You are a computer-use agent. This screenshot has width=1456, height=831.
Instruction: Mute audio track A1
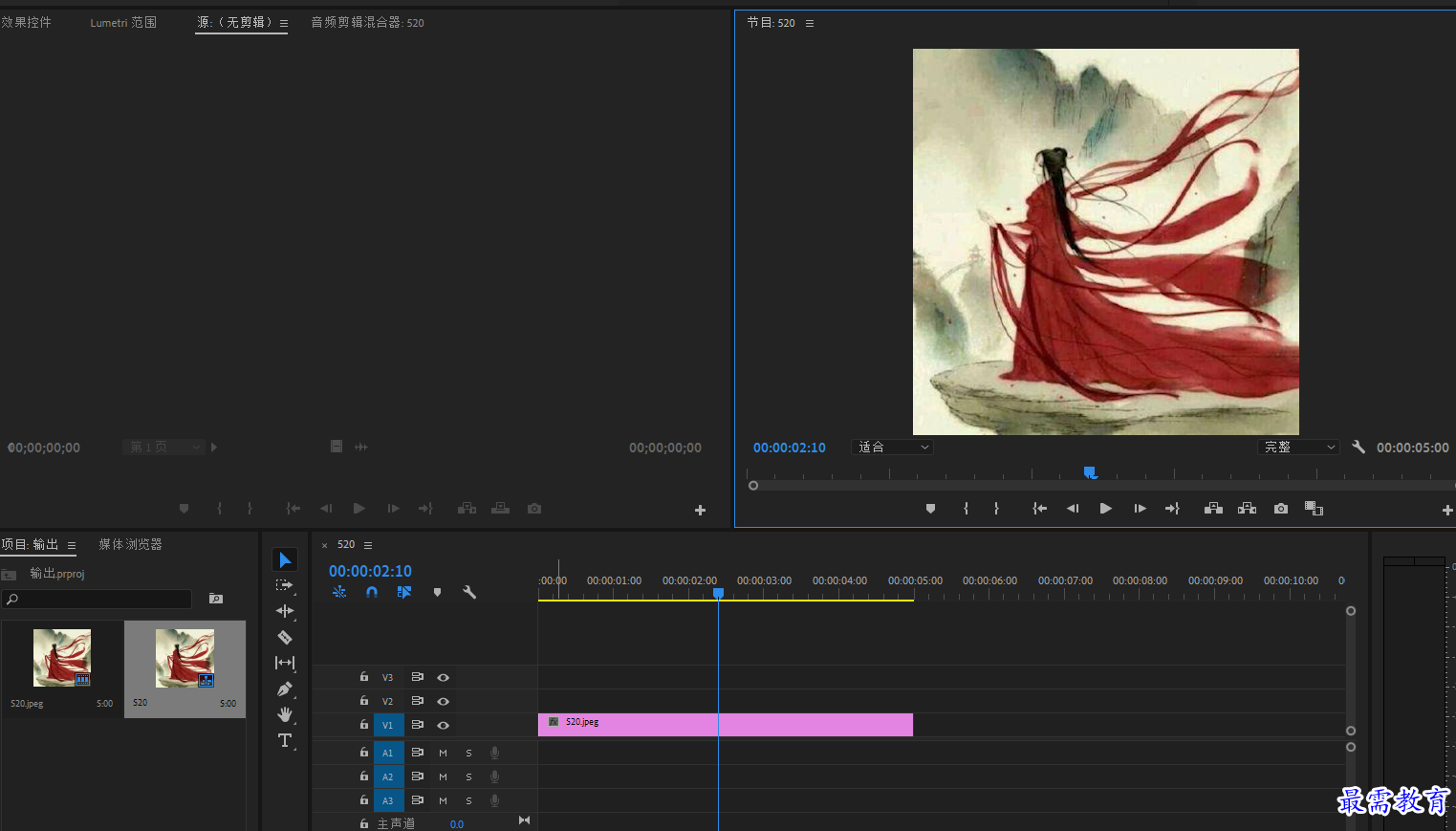[443, 753]
